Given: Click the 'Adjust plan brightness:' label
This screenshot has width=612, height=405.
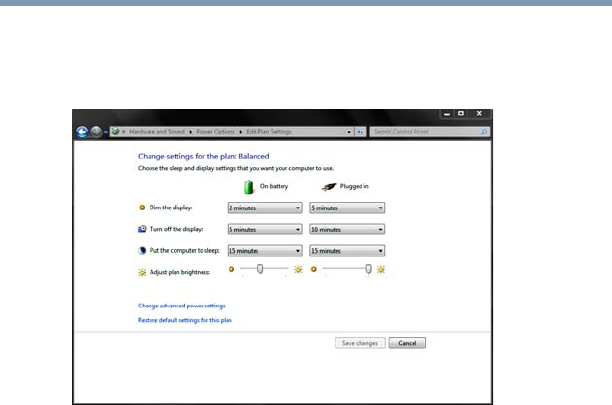Looking at the screenshot, I should 180,272.
